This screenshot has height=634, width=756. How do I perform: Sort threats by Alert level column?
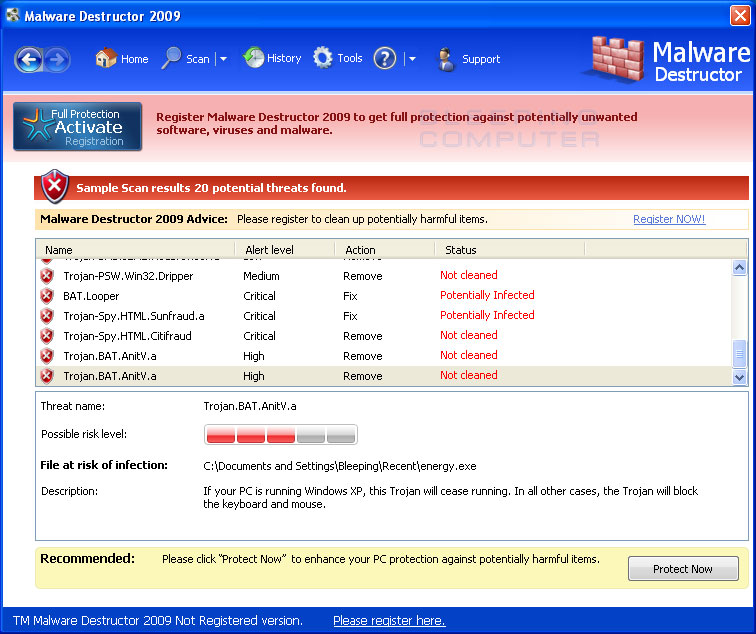(268, 250)
